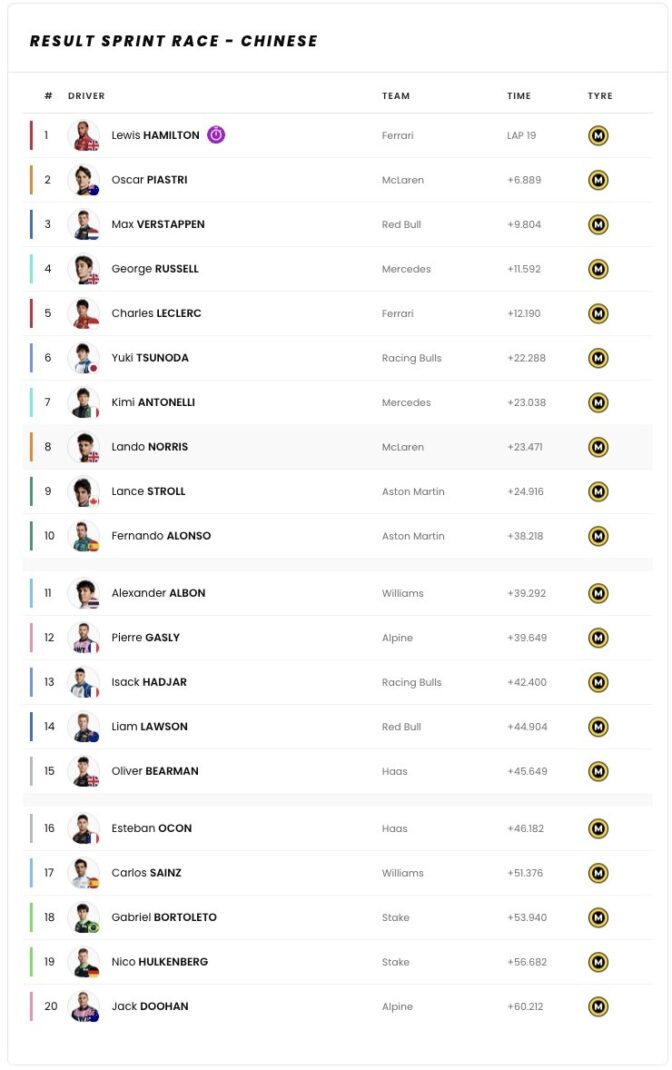Click the DRIVER column header
672x1070 pixels.
[87, 96]
